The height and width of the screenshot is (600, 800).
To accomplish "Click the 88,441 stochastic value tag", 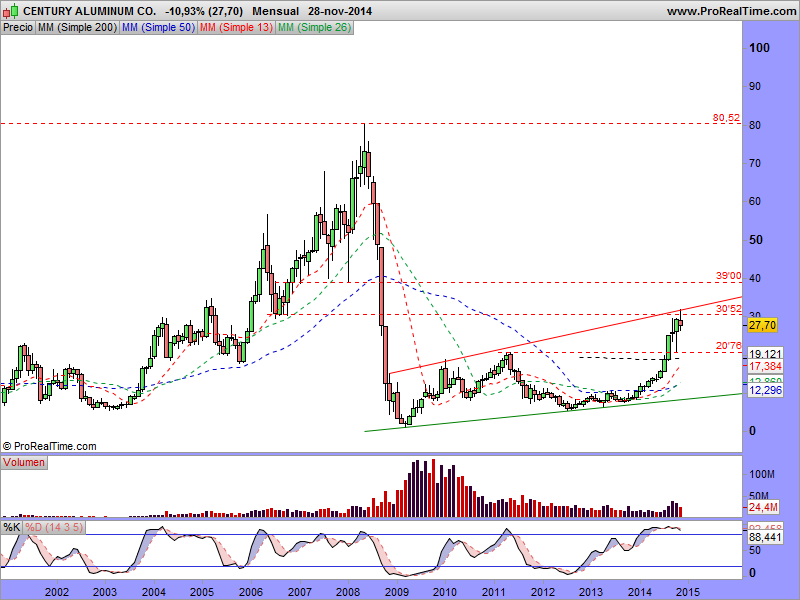I will [764, 538].
